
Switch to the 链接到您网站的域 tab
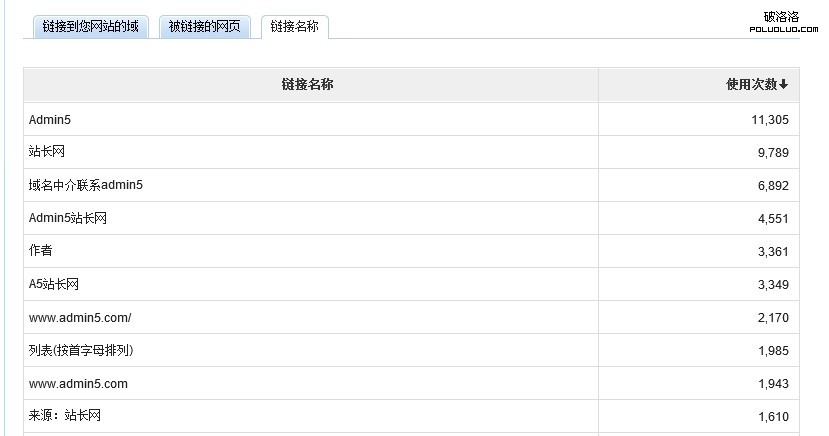90,28
